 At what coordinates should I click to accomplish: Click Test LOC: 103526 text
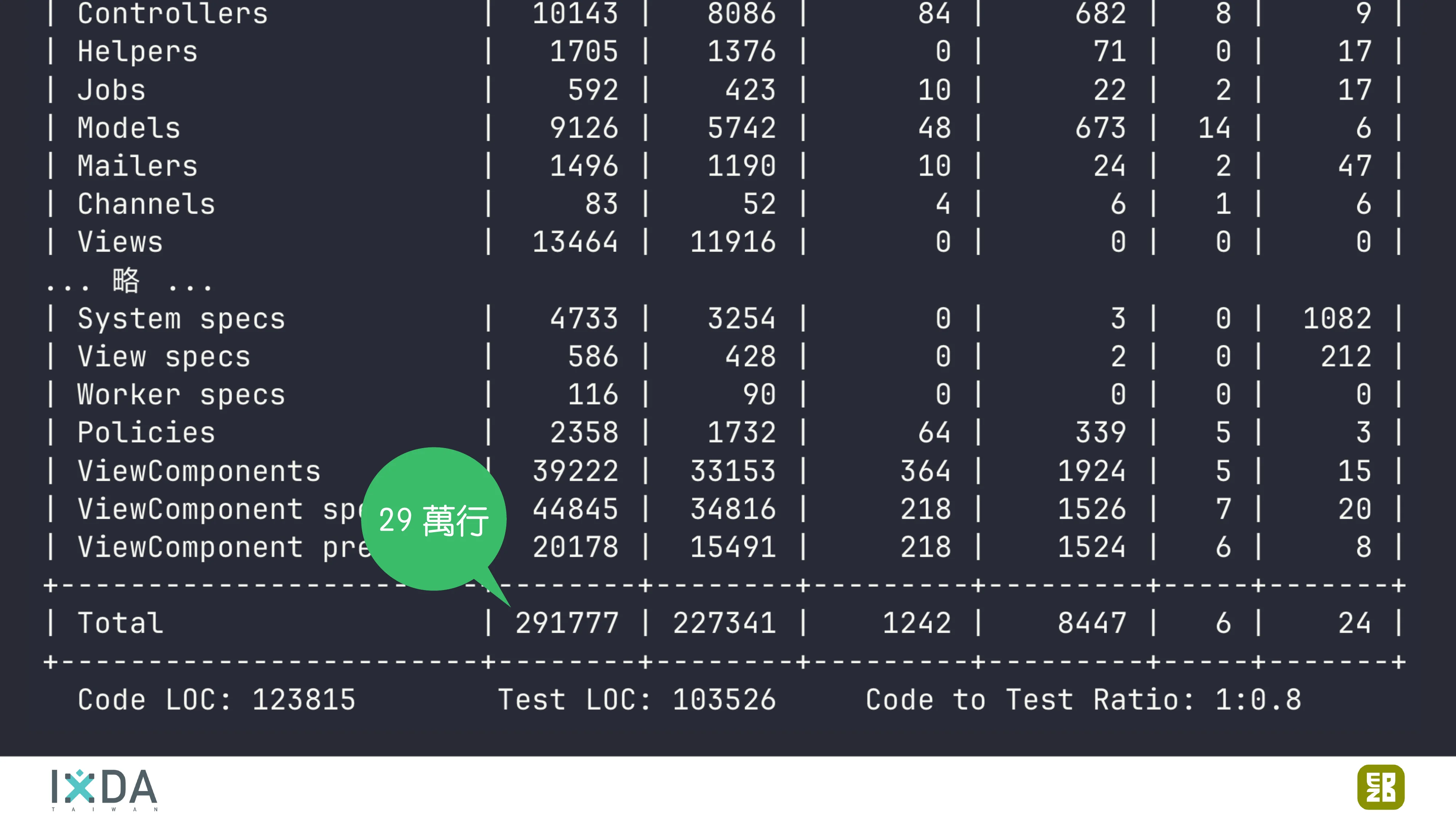[636, 700]
